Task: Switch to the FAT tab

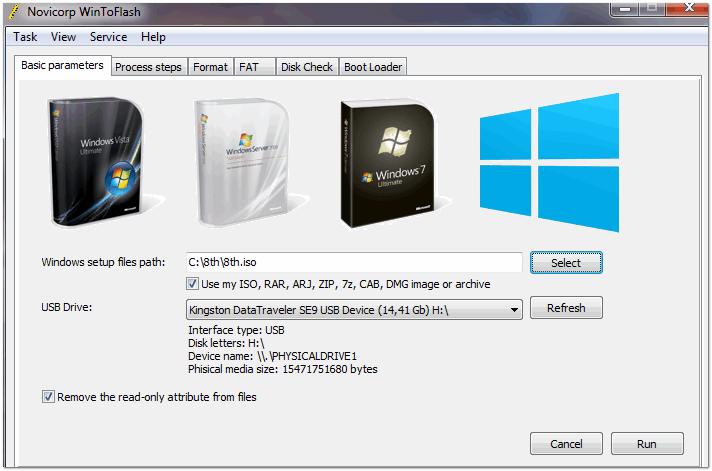Action: (x=254, y=67)
